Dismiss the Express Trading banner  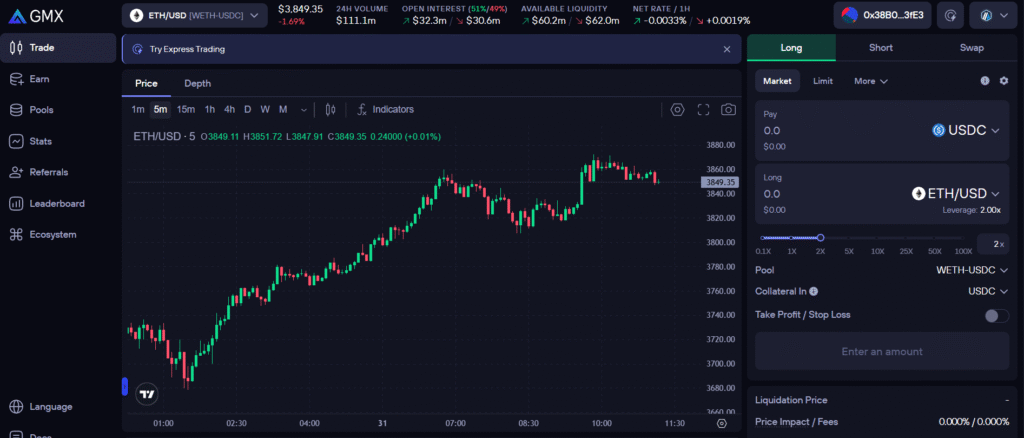727,49
